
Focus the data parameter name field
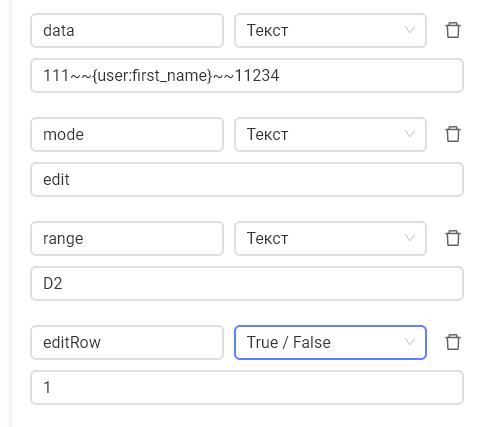coord(127,30)
